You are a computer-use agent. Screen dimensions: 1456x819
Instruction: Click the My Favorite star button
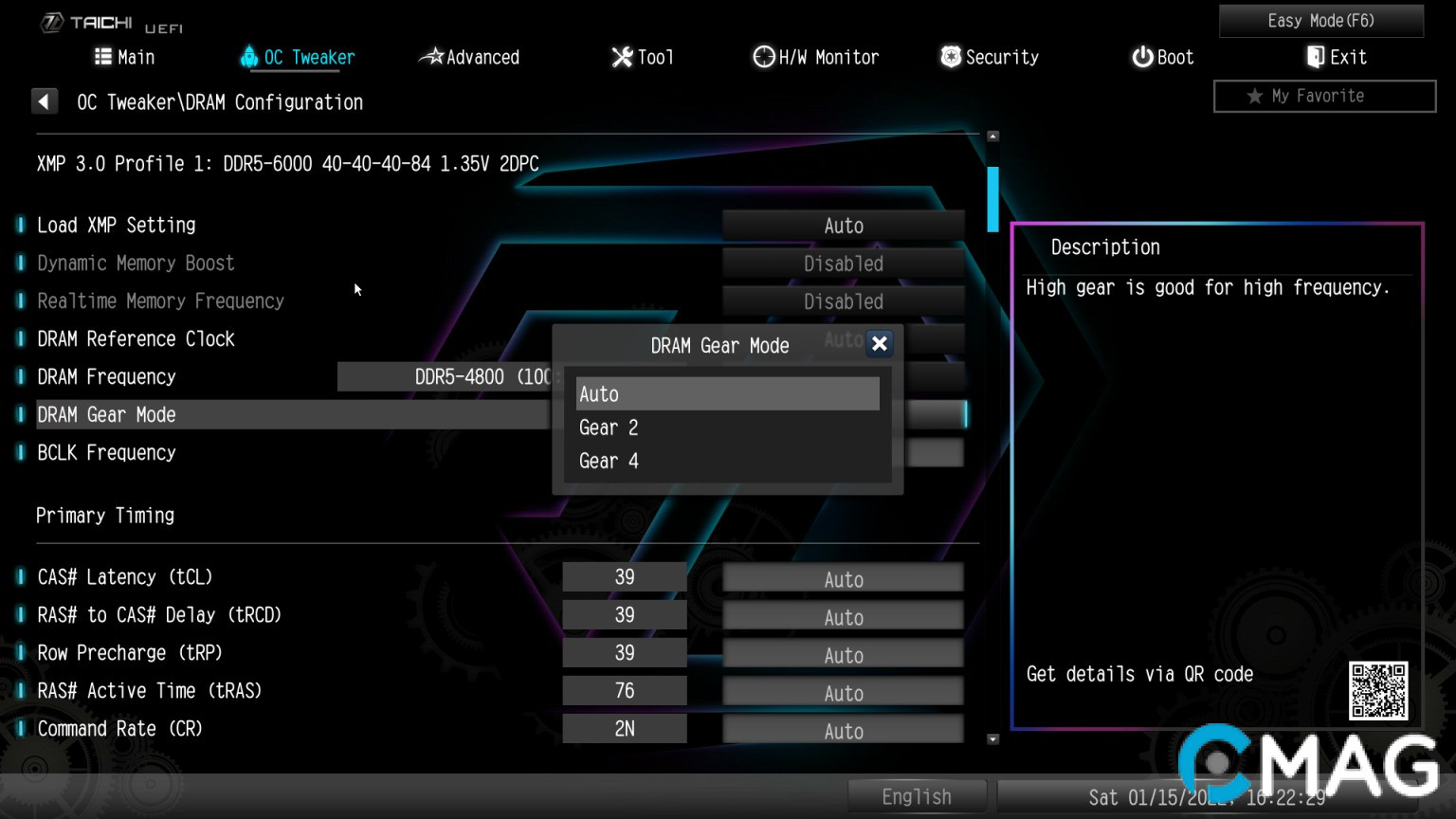tap(1323, 96)
